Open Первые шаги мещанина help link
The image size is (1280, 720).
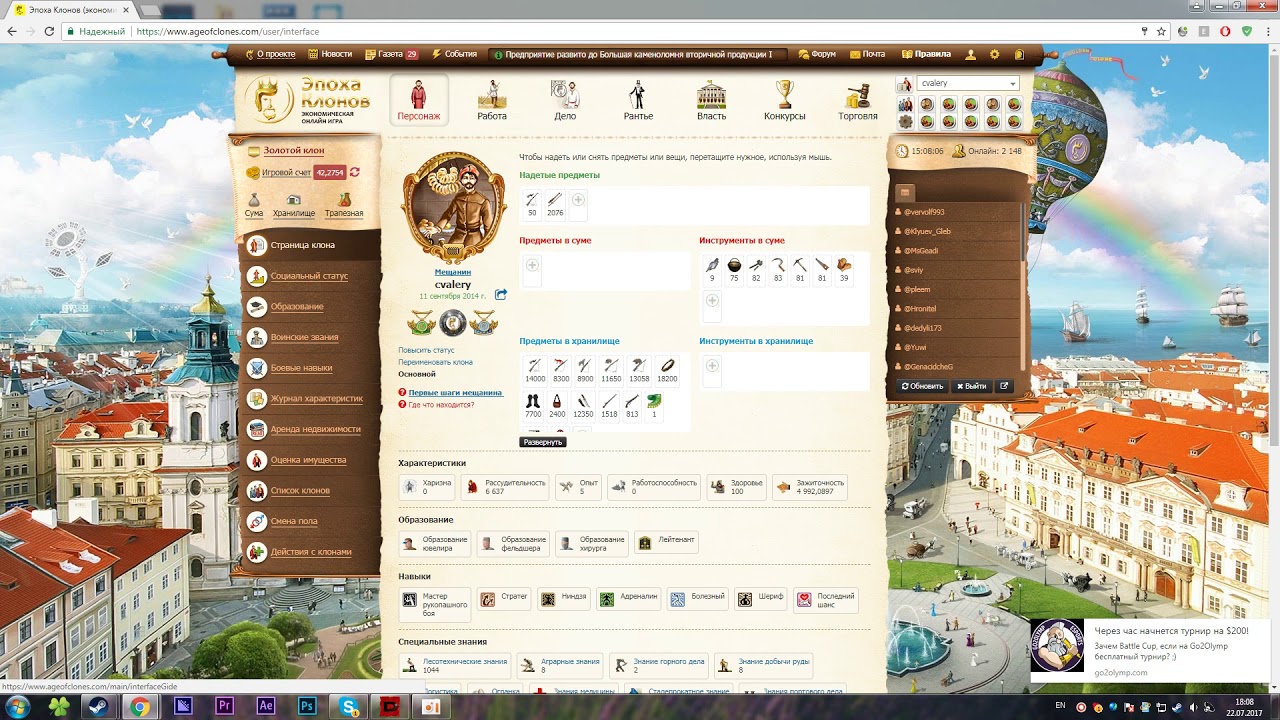click(x=455, y=393)
